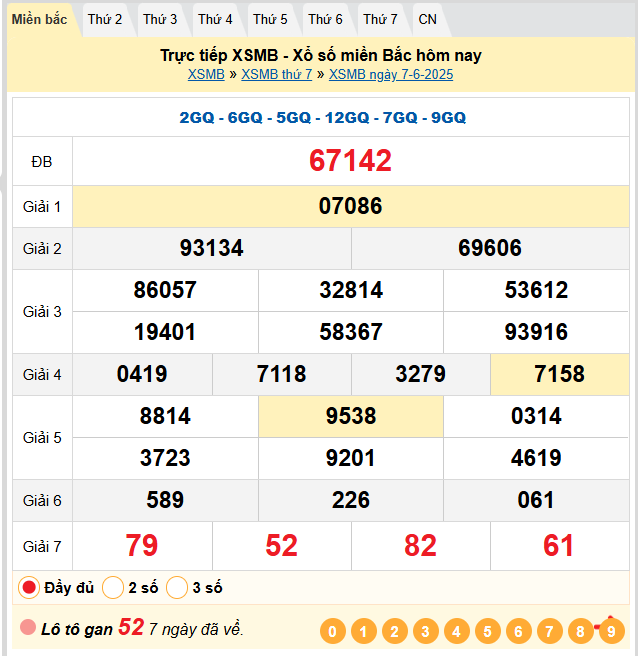The height and width of the screenshot is (656, 638).
Task: Click the Giải 5 number 4619
Action: pyautogui.click(x=536, y=458)
